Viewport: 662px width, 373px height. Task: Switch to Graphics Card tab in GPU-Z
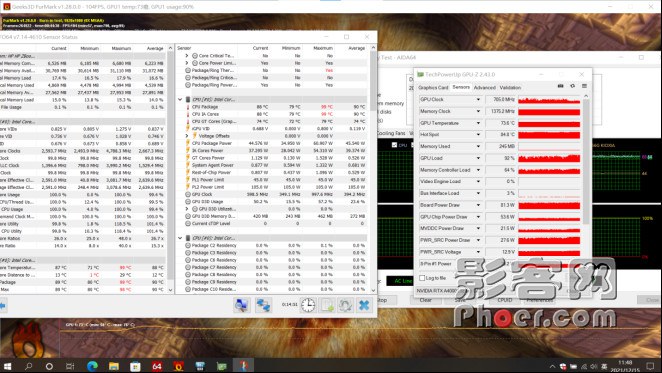click(433, 87)
